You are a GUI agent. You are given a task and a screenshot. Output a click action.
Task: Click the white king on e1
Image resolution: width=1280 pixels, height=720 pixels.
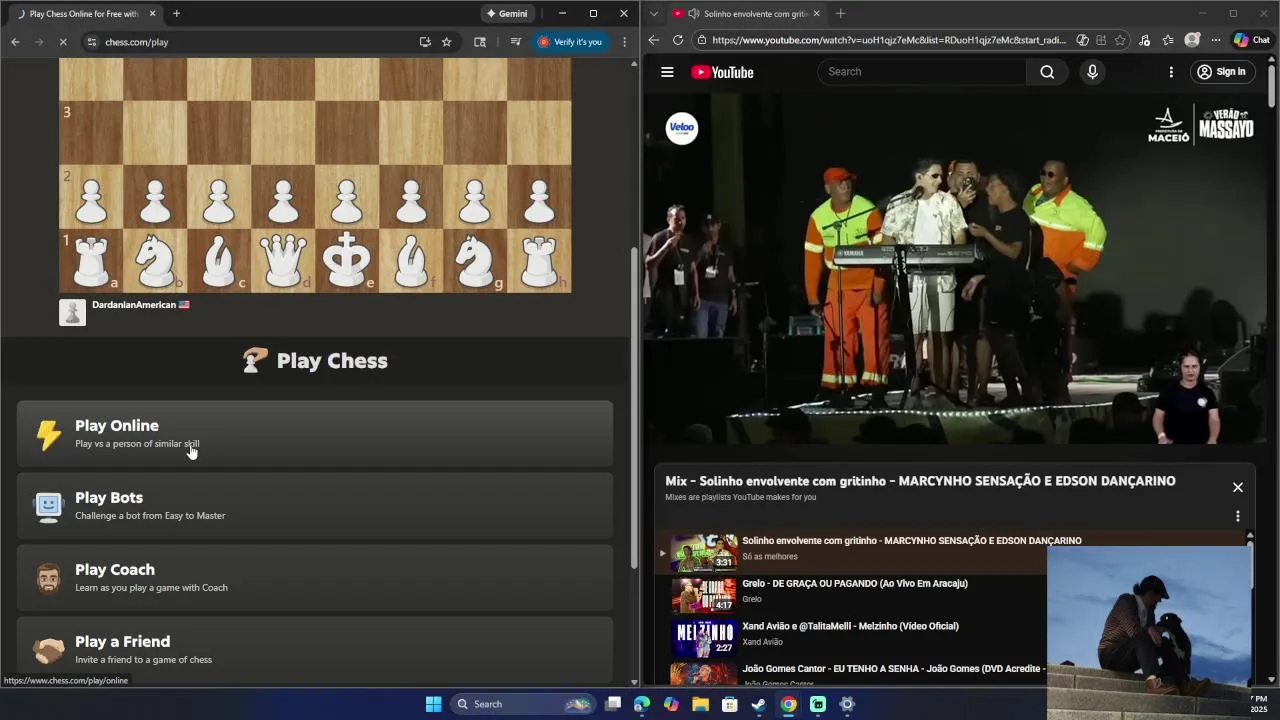click(347, 260)
